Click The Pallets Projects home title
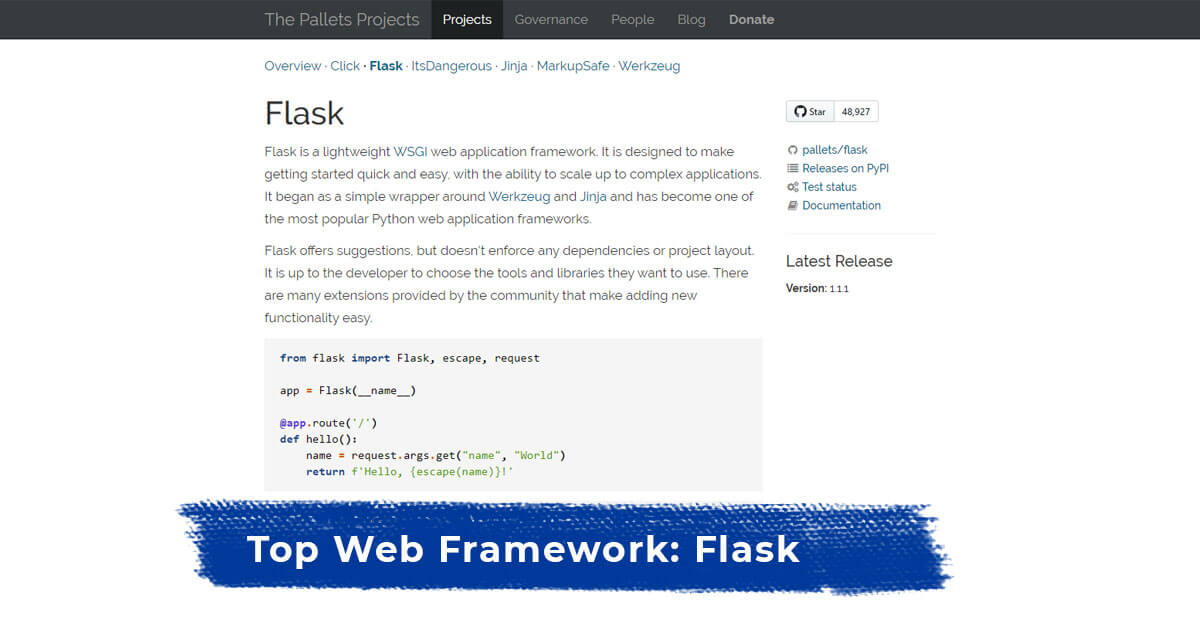 coord(341,19)
